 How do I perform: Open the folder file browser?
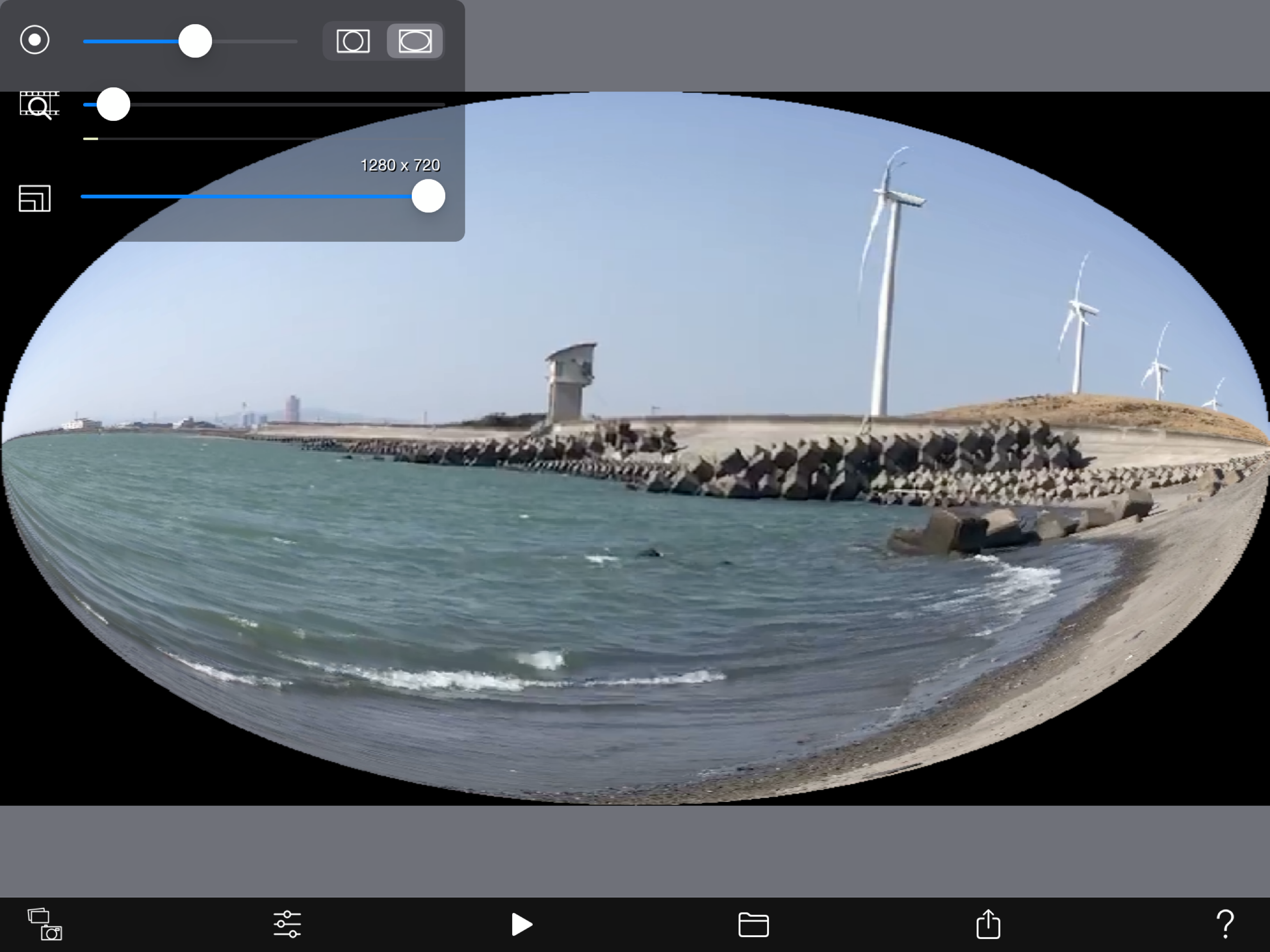pyautogui.click(x=753, y=925)
